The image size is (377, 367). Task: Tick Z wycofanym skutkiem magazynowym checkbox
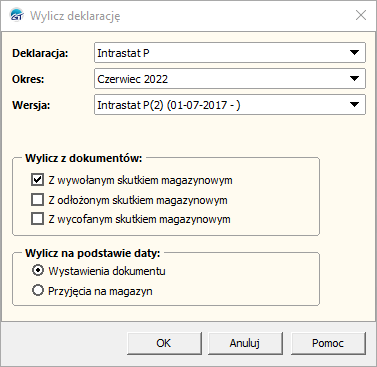pos(37,219)
